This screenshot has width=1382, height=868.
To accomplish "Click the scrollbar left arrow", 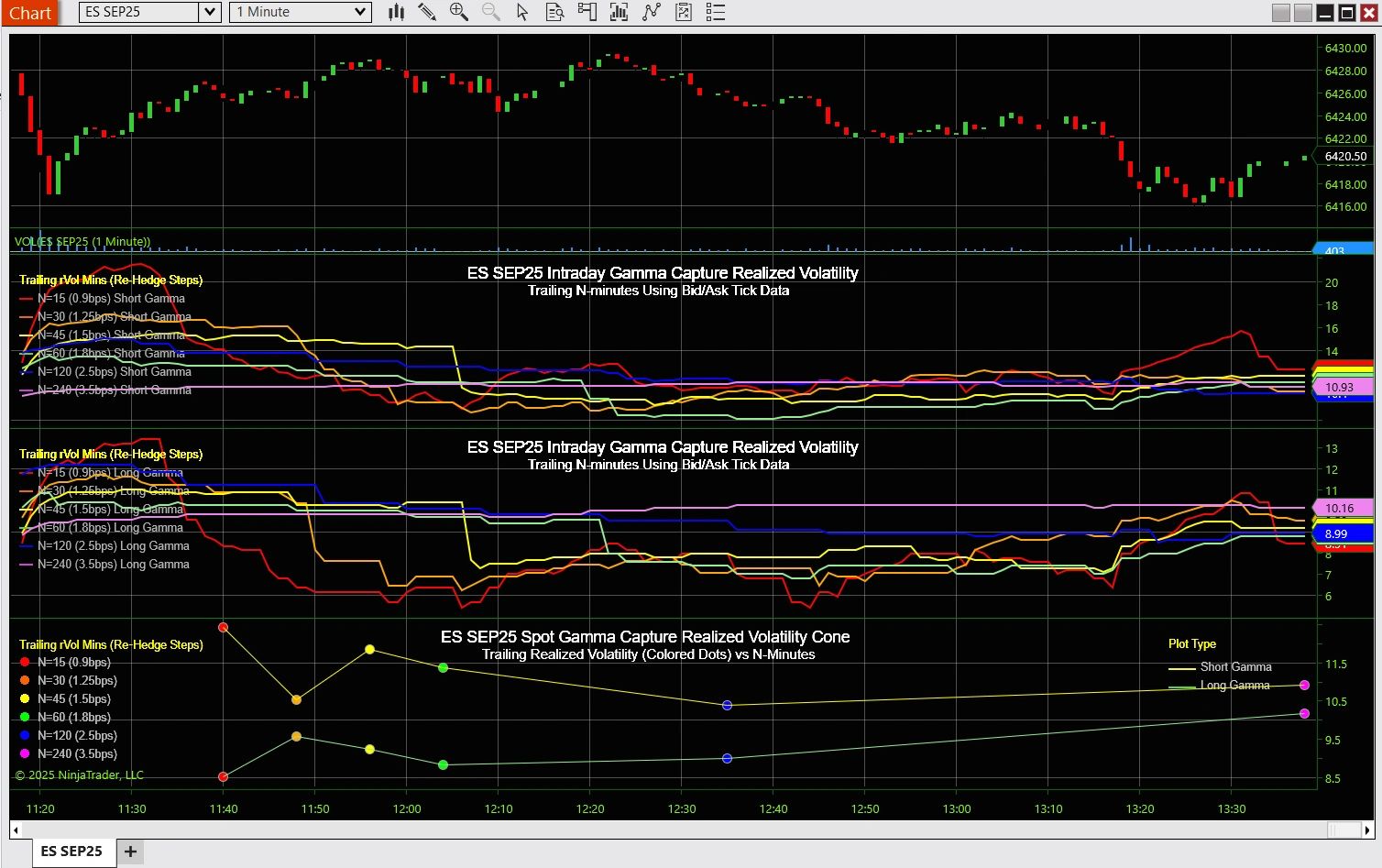I will [x=14, y=830].
